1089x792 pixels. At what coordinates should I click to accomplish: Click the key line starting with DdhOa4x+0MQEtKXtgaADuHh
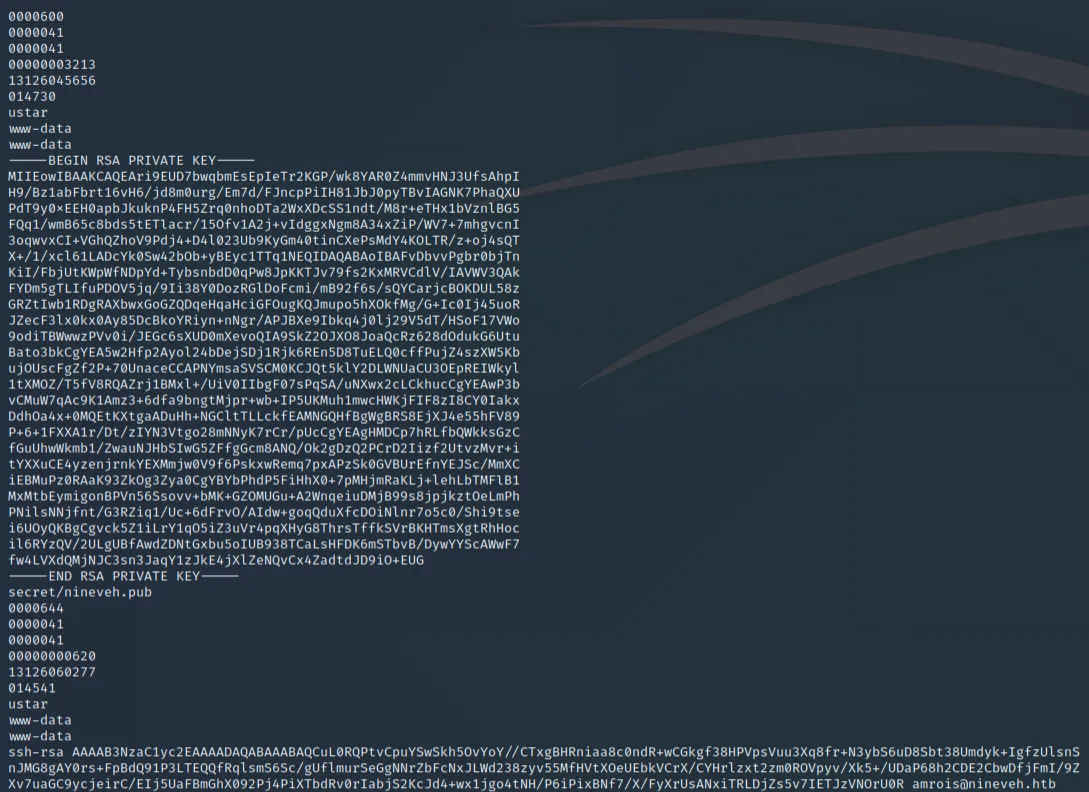point(264,417)
